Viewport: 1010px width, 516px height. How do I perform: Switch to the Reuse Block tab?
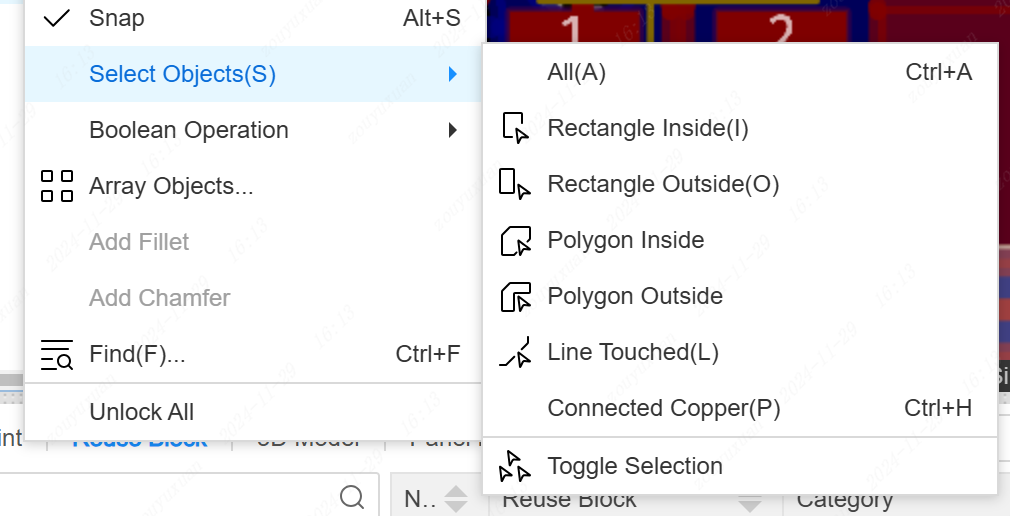point(140,441)
